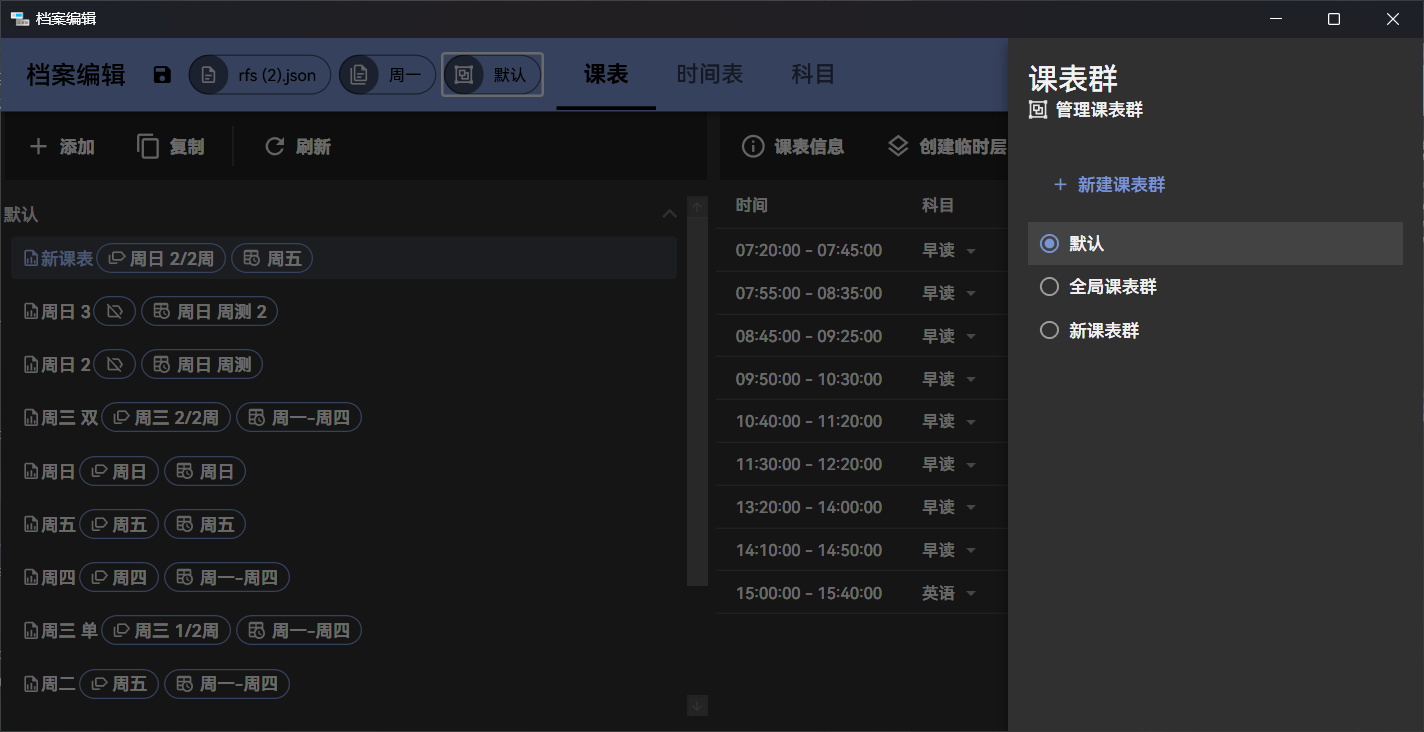
Task: Select the 新课表群 radio option
Action: [x=1049, y=330]
